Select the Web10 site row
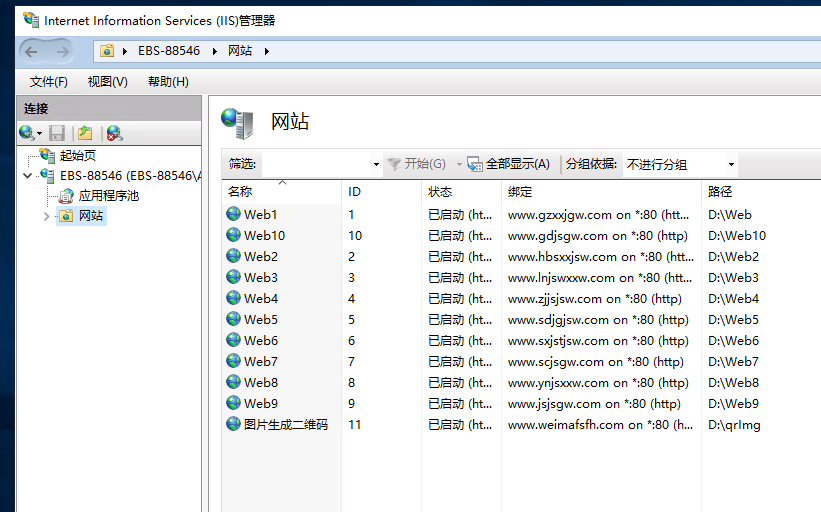This screenshot has height=512, width=821. (265, 236)
